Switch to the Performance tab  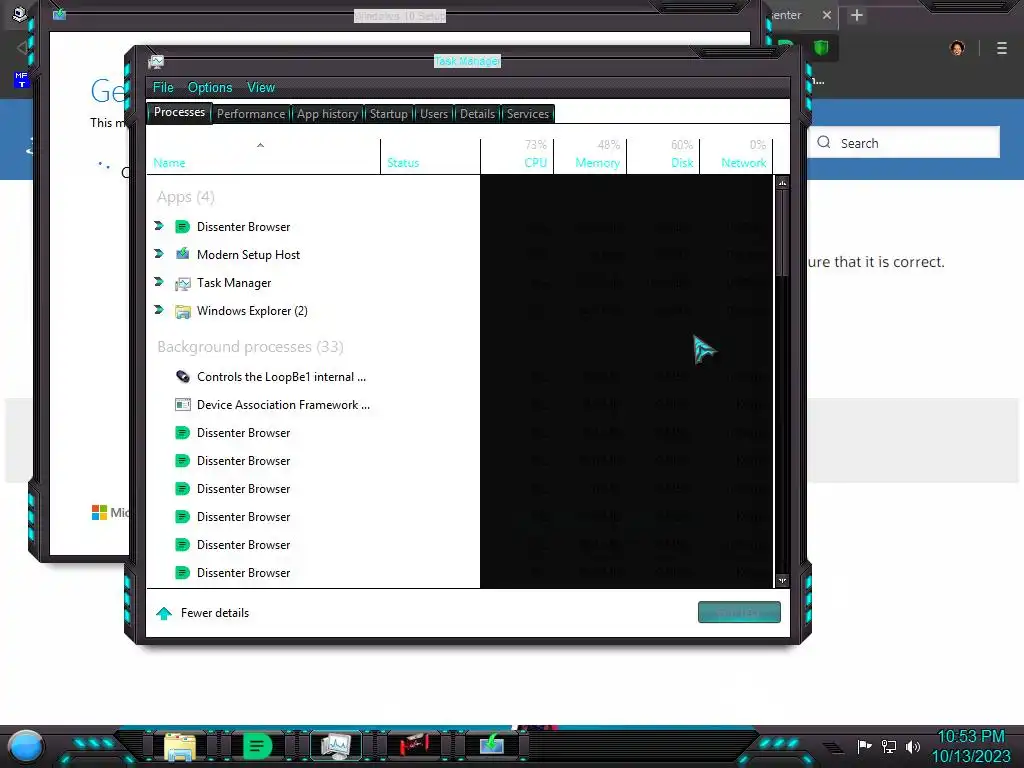tap(251, 114)
